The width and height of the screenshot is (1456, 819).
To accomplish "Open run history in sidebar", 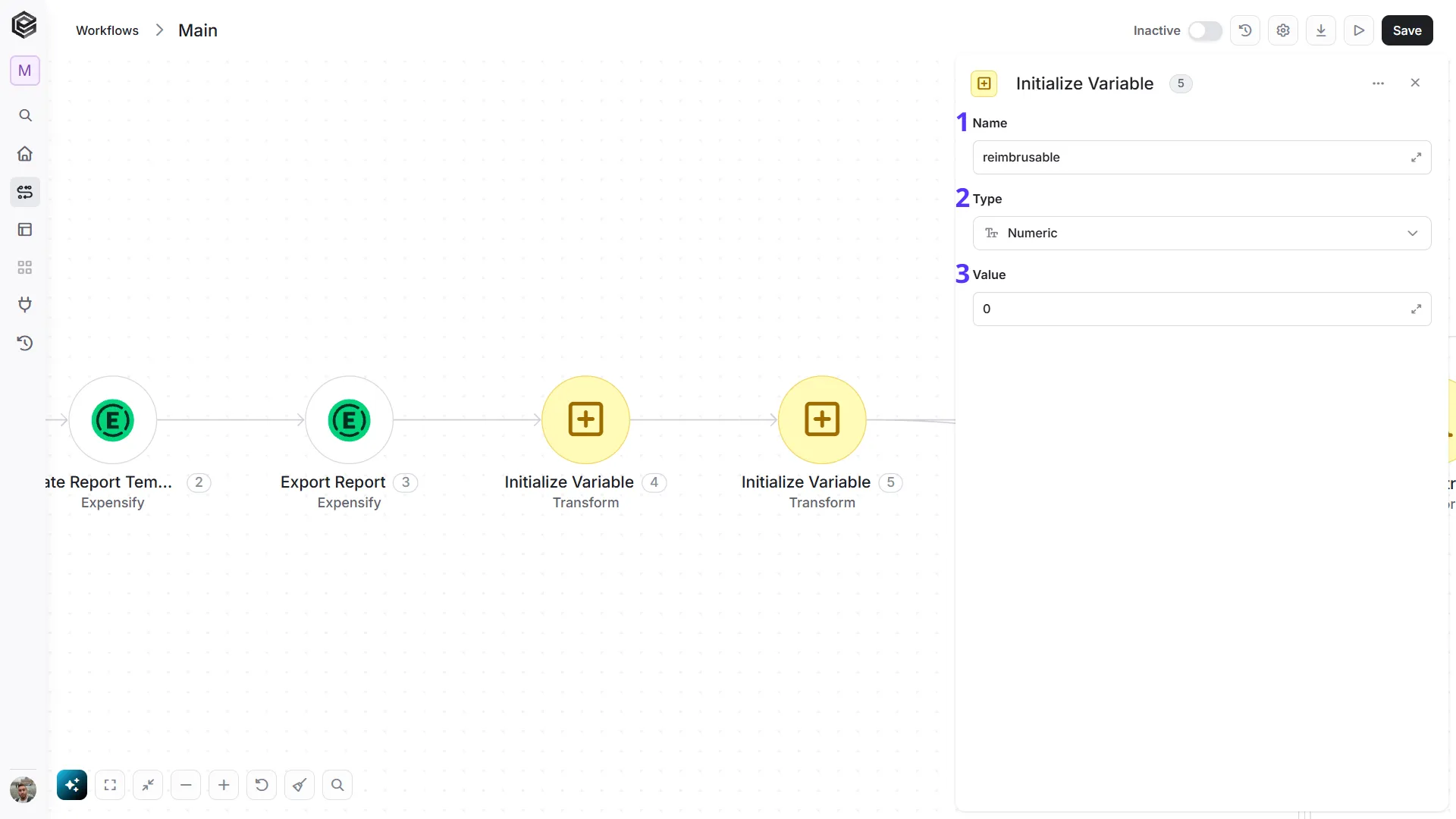I will (25, 343).
